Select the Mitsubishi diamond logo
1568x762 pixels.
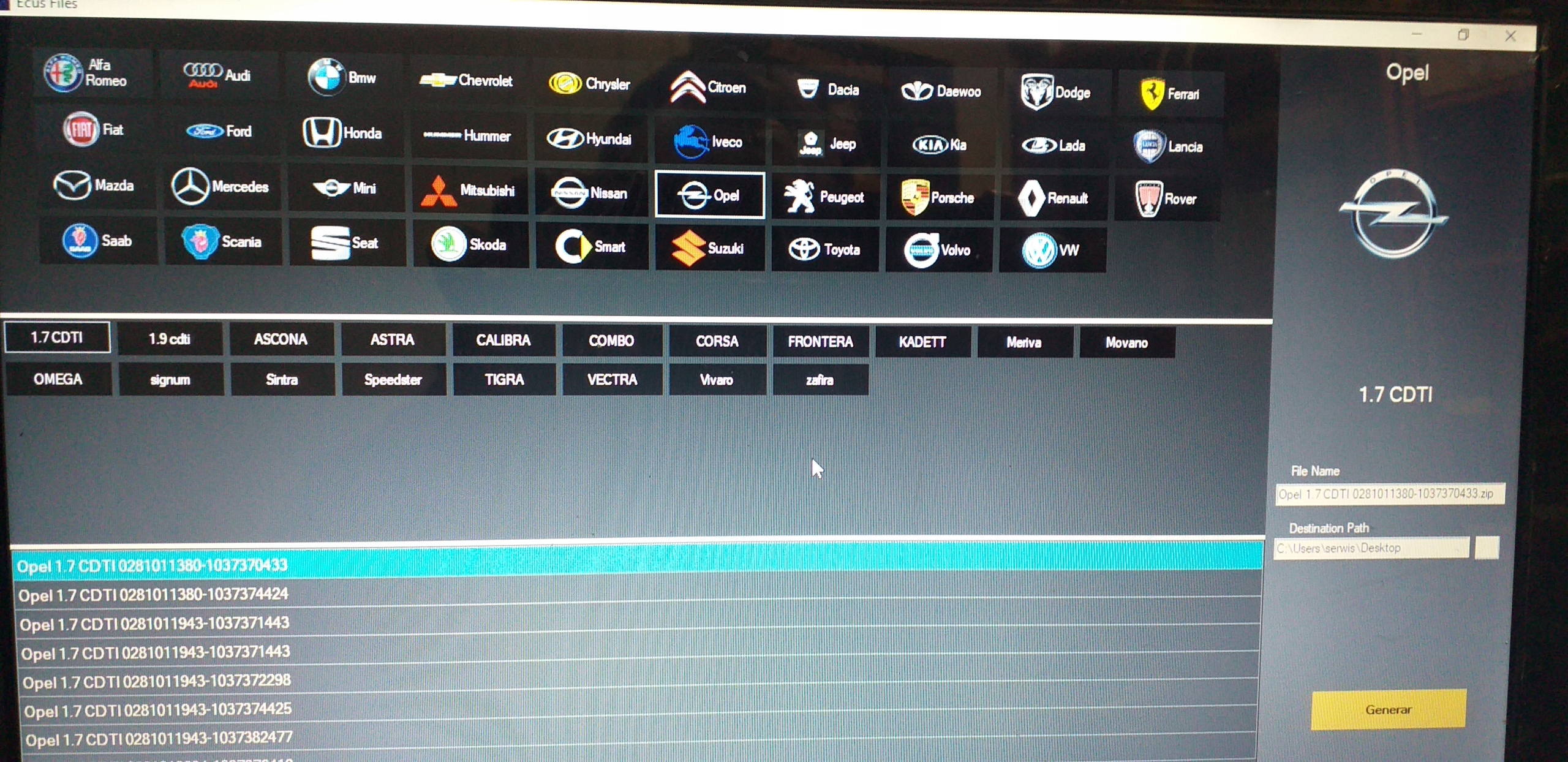(x=439, y=191)
